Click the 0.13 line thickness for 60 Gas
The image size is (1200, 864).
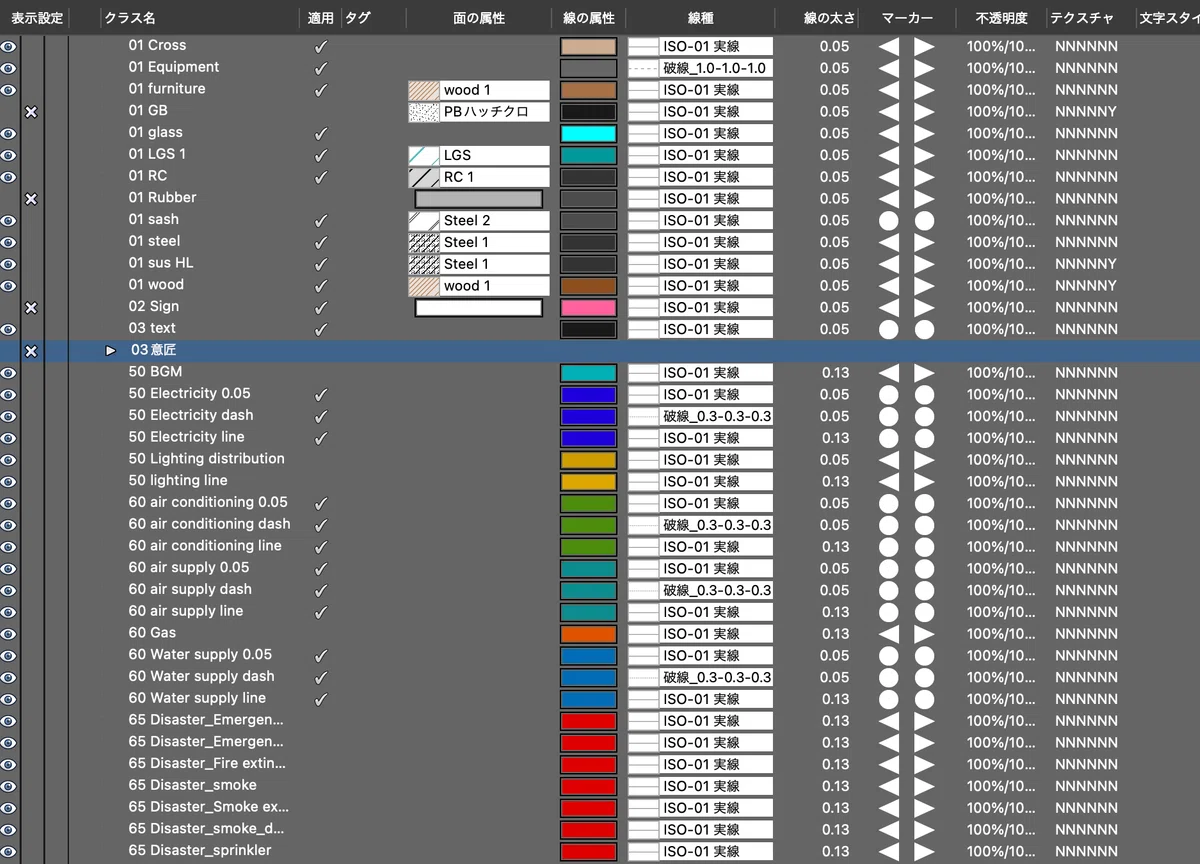(835, 634)
